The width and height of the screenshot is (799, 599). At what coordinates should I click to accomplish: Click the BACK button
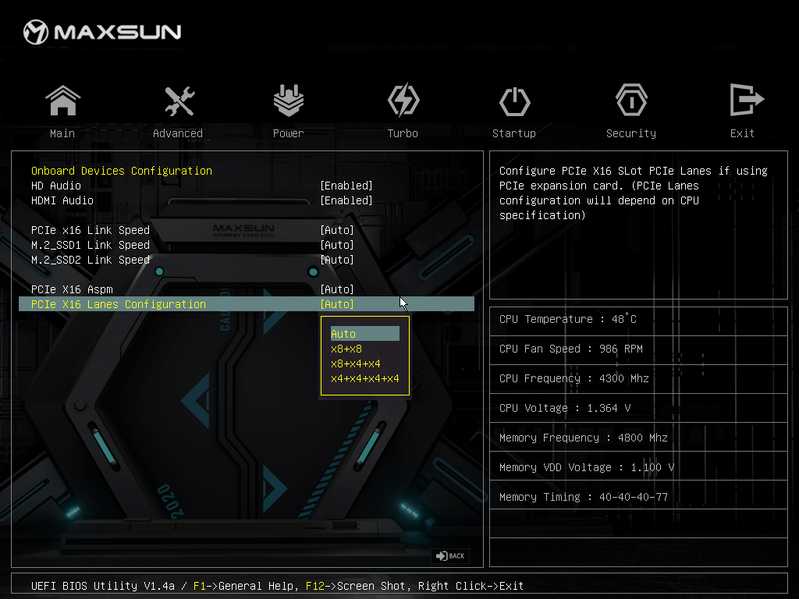tap(450, 556)
